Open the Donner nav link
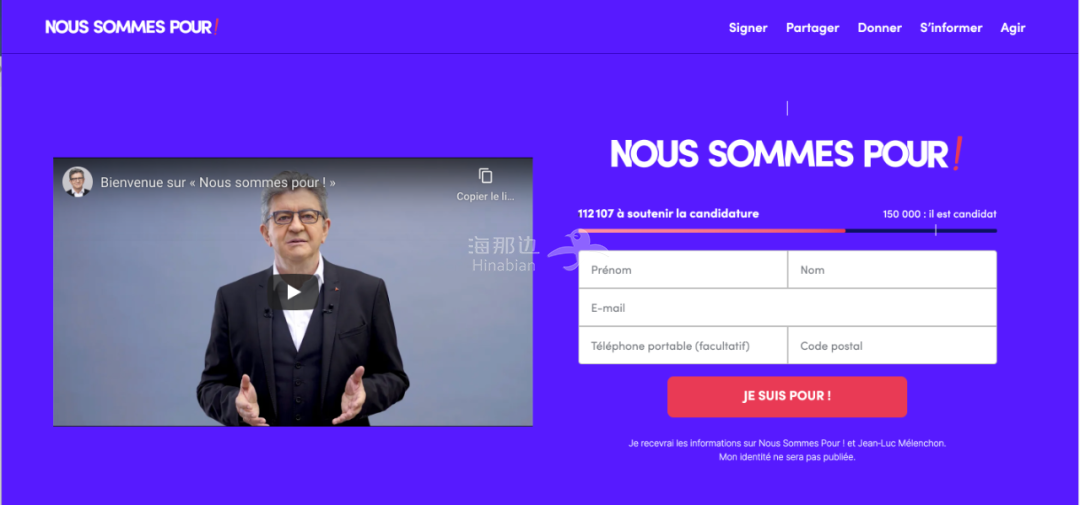 click(880, 28)
